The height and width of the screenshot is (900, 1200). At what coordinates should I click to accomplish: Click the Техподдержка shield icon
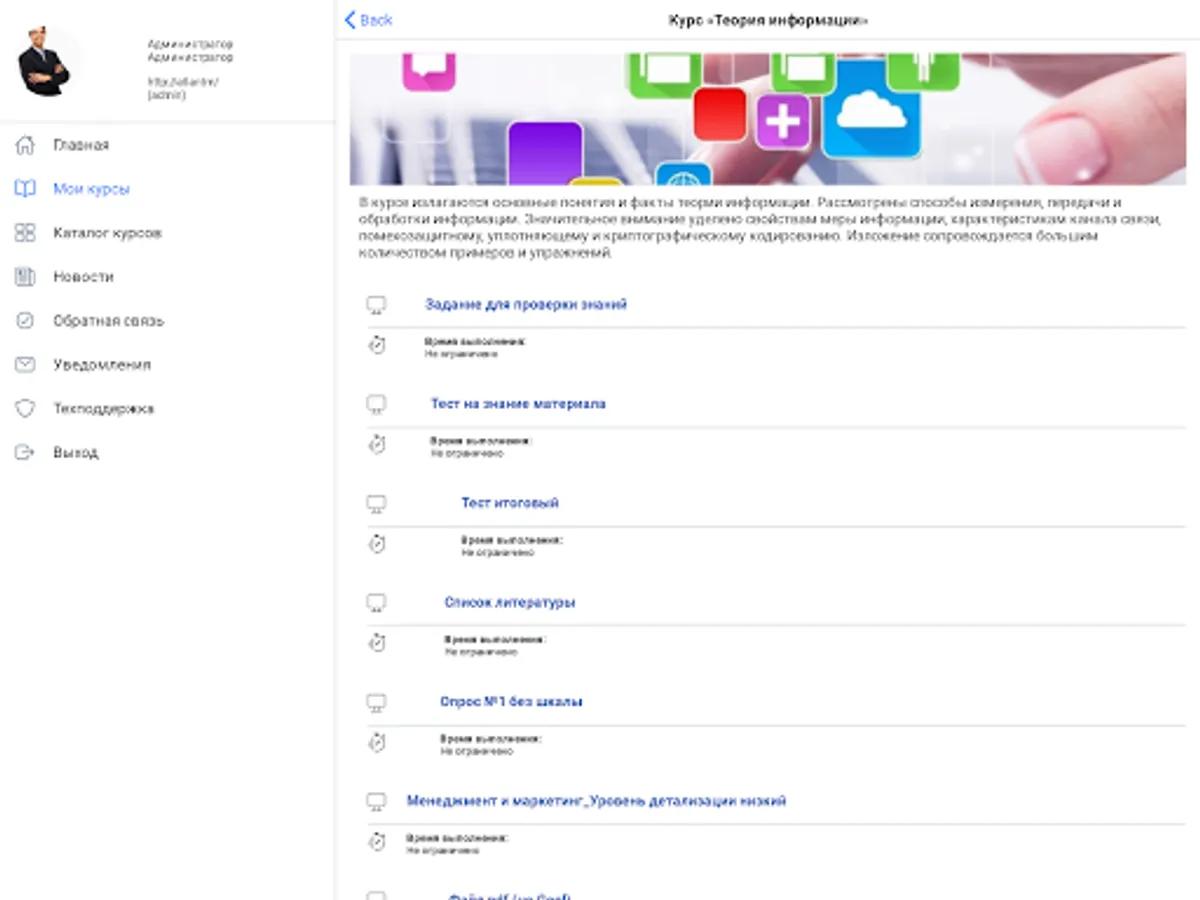click(x=25, y=409)
